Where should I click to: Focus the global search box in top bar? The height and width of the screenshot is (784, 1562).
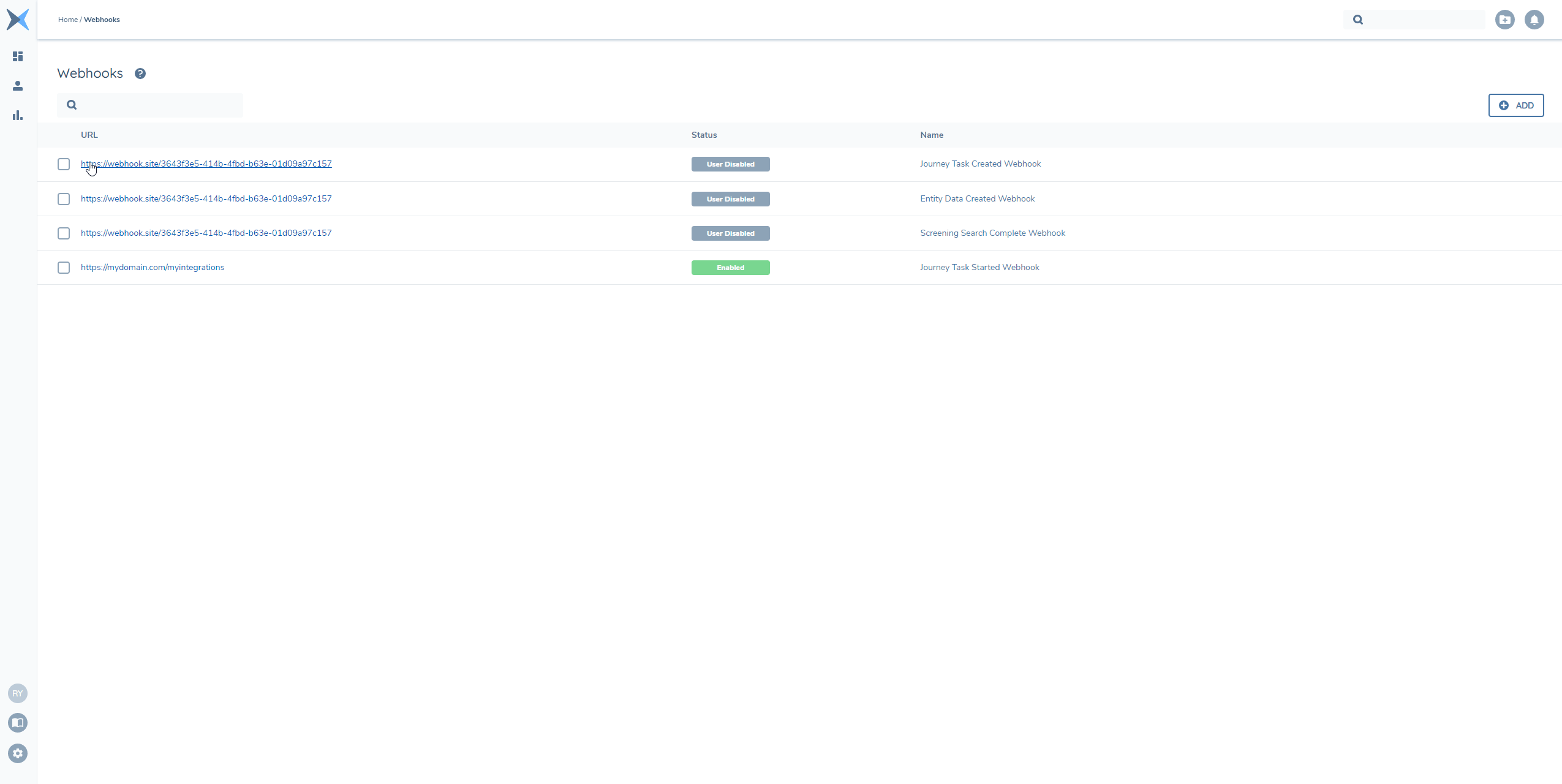(x=1421, y=20)
